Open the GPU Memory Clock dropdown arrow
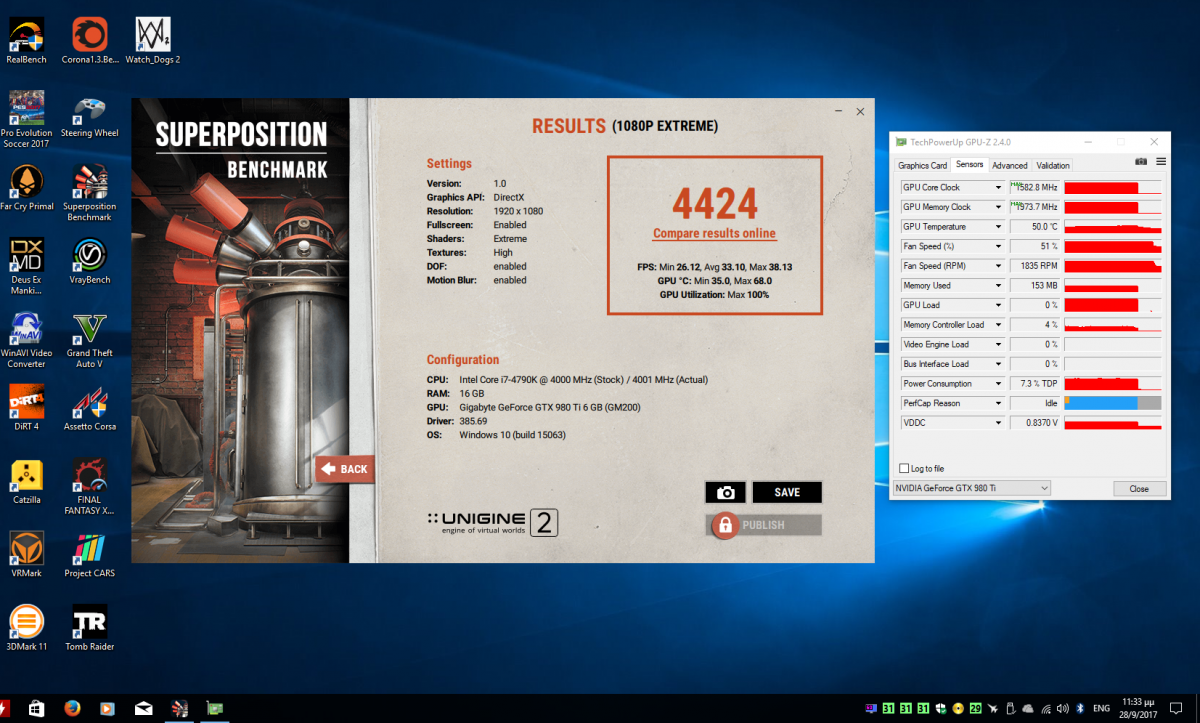The image size is (1200, 723). [997, 207]
